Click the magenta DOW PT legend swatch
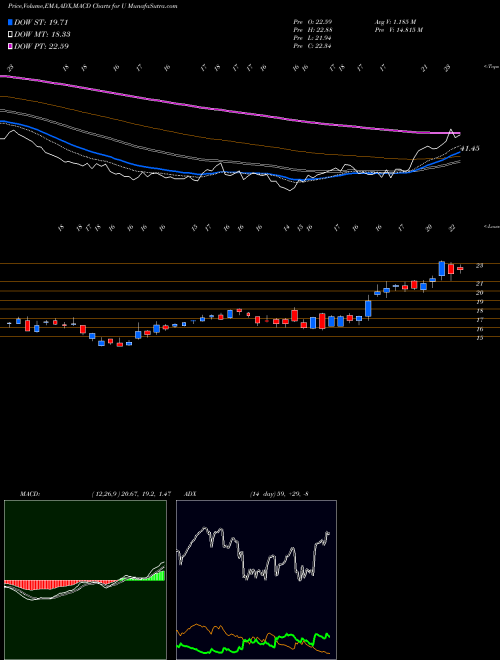 (11, 46)
